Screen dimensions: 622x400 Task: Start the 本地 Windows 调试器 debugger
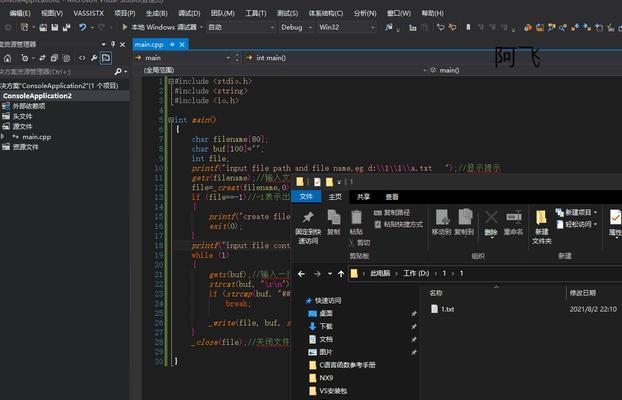point(160,27)
